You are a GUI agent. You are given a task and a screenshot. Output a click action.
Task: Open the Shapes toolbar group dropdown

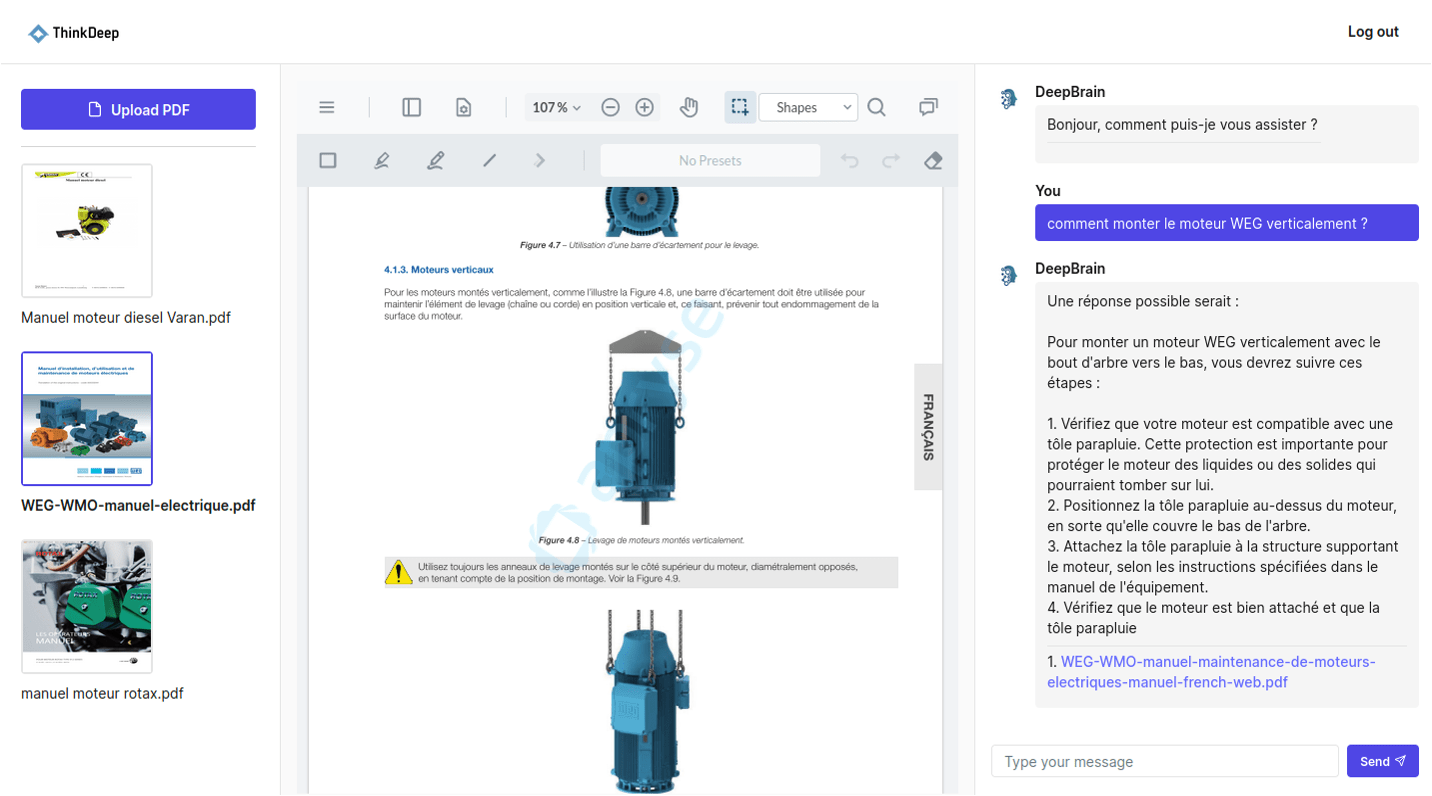click(808, 108)
